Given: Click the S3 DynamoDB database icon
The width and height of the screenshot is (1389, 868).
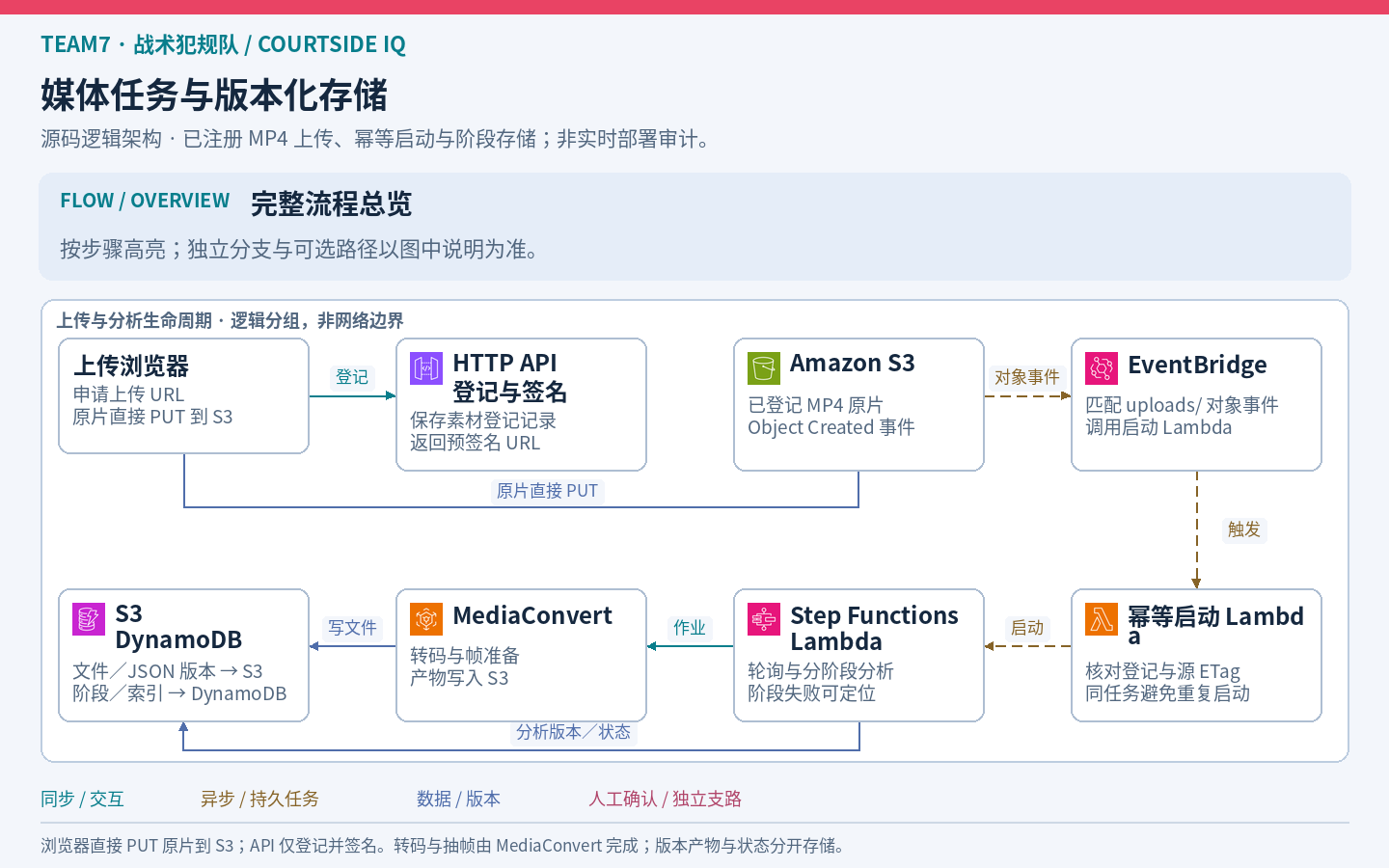Looking at the screenshot, I should (x=89, y=619).
